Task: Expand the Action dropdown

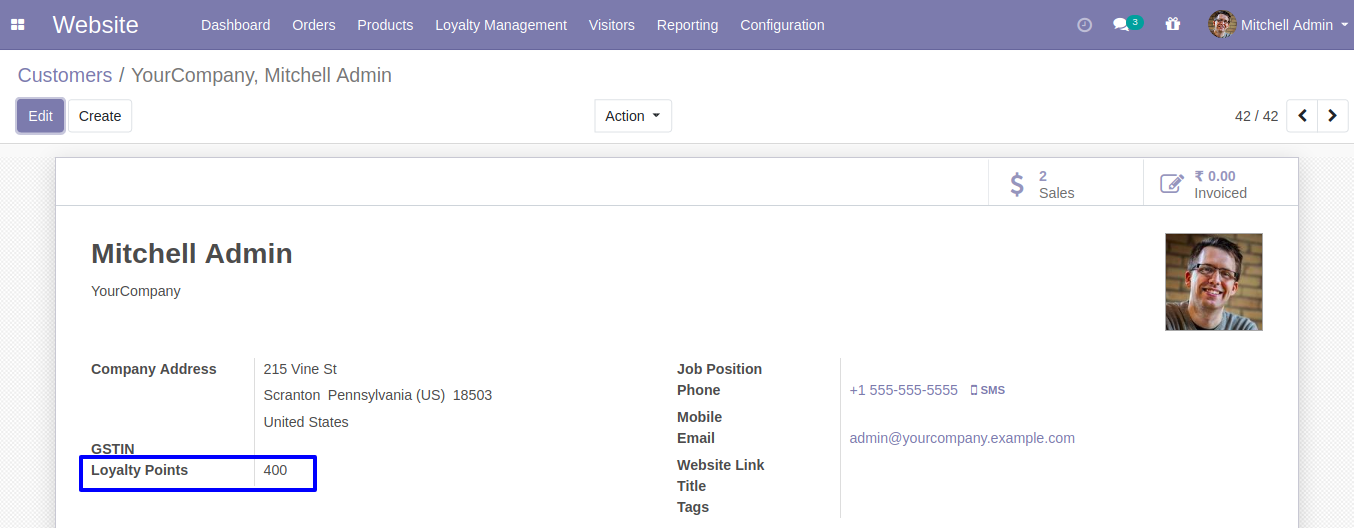Action: point(632,116)
